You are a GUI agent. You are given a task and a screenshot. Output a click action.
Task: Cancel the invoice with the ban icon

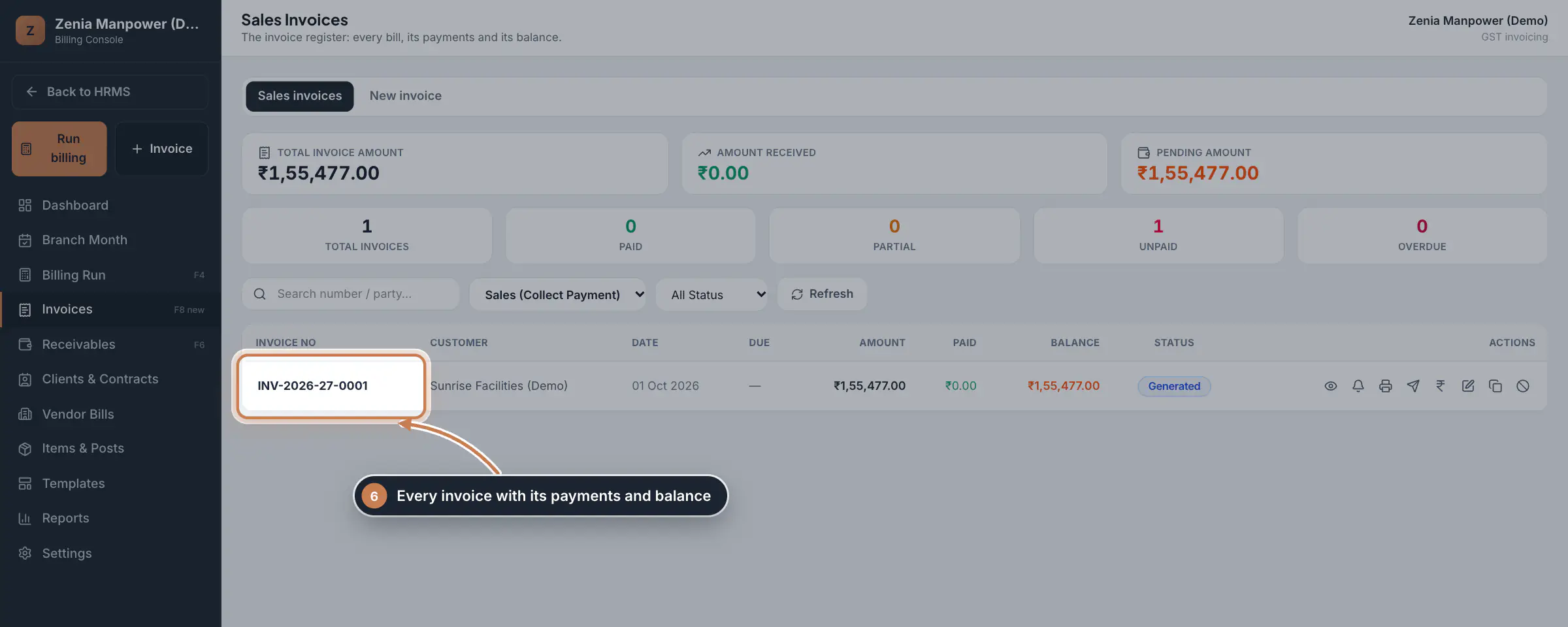coord(1522,386)
